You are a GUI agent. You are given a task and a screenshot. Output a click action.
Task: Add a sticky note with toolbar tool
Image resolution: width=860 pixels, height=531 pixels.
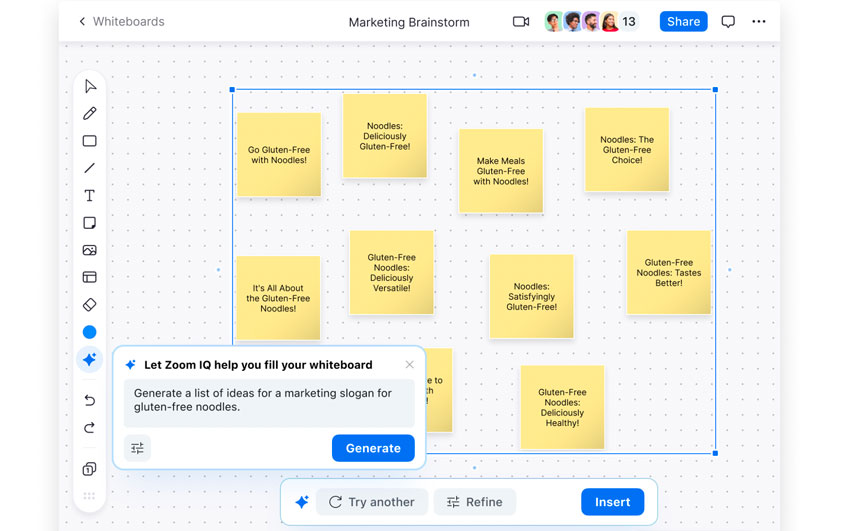(x=90, y=223)
